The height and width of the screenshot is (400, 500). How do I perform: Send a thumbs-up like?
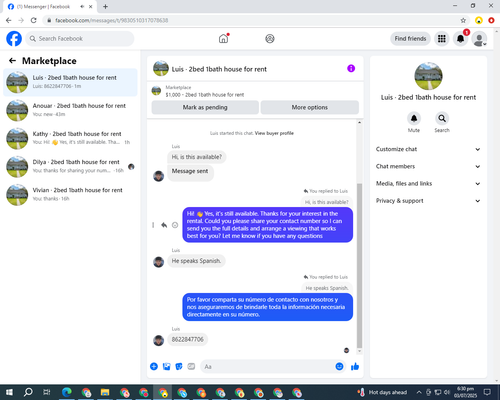point(355,366)
